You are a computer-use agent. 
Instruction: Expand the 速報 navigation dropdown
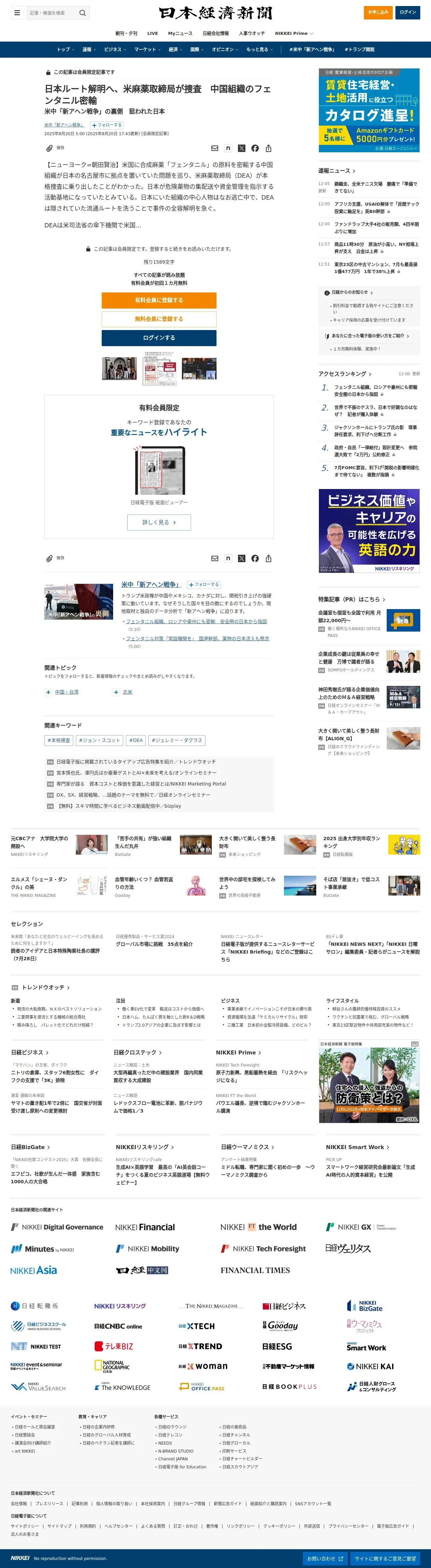tap(89, 49)
